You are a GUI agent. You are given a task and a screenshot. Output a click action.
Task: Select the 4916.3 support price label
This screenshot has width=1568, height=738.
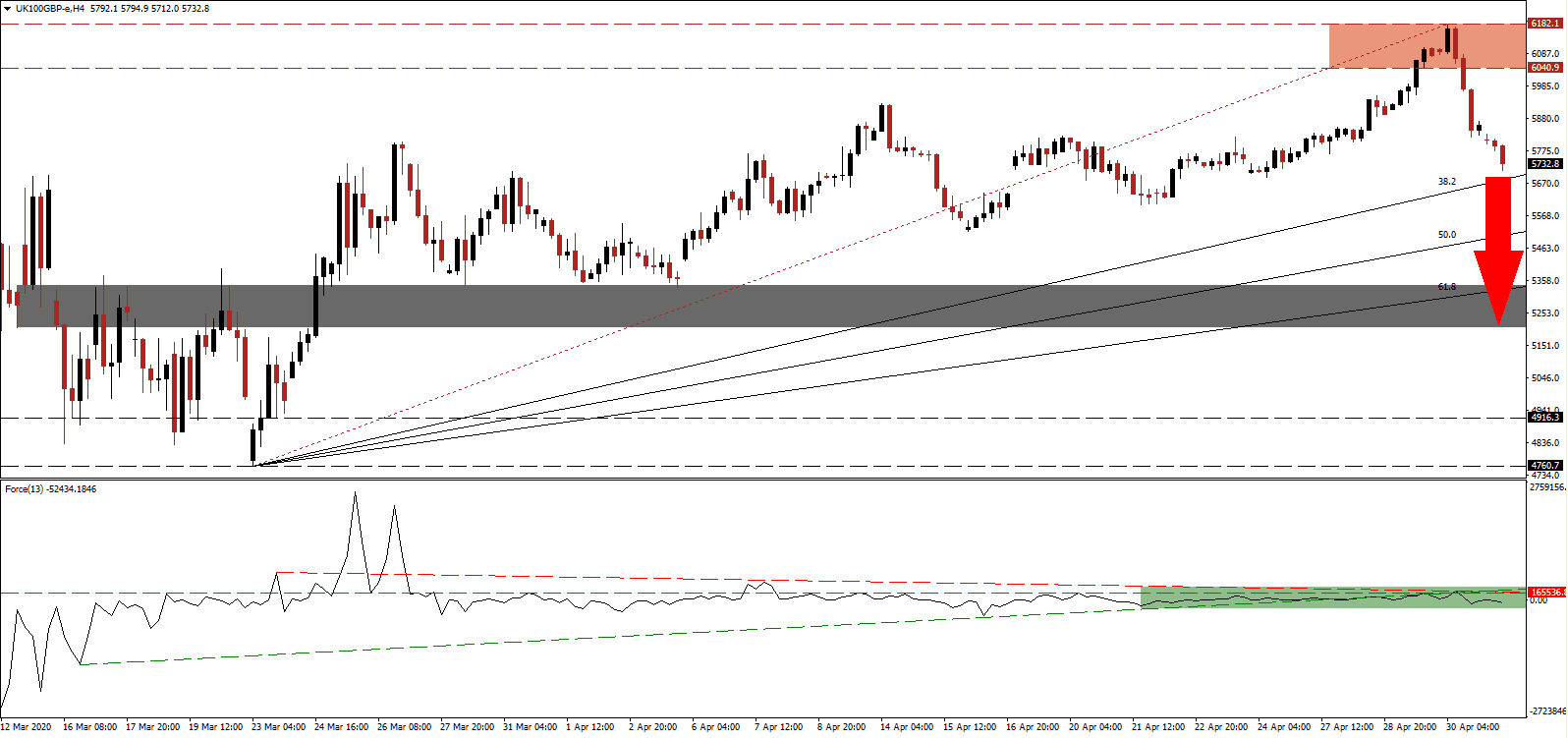1545,418
